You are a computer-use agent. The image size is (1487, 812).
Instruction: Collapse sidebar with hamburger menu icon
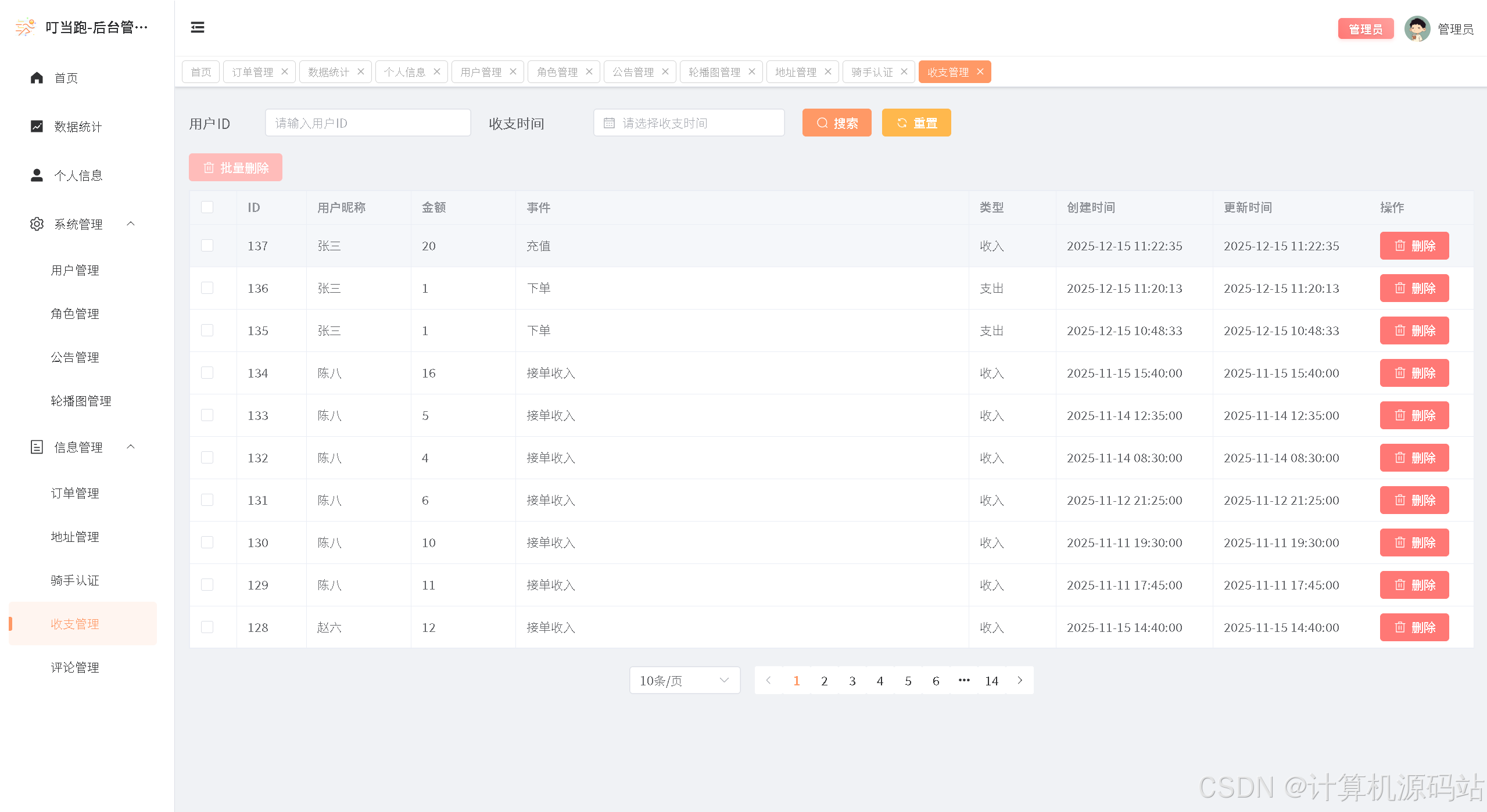198,27
